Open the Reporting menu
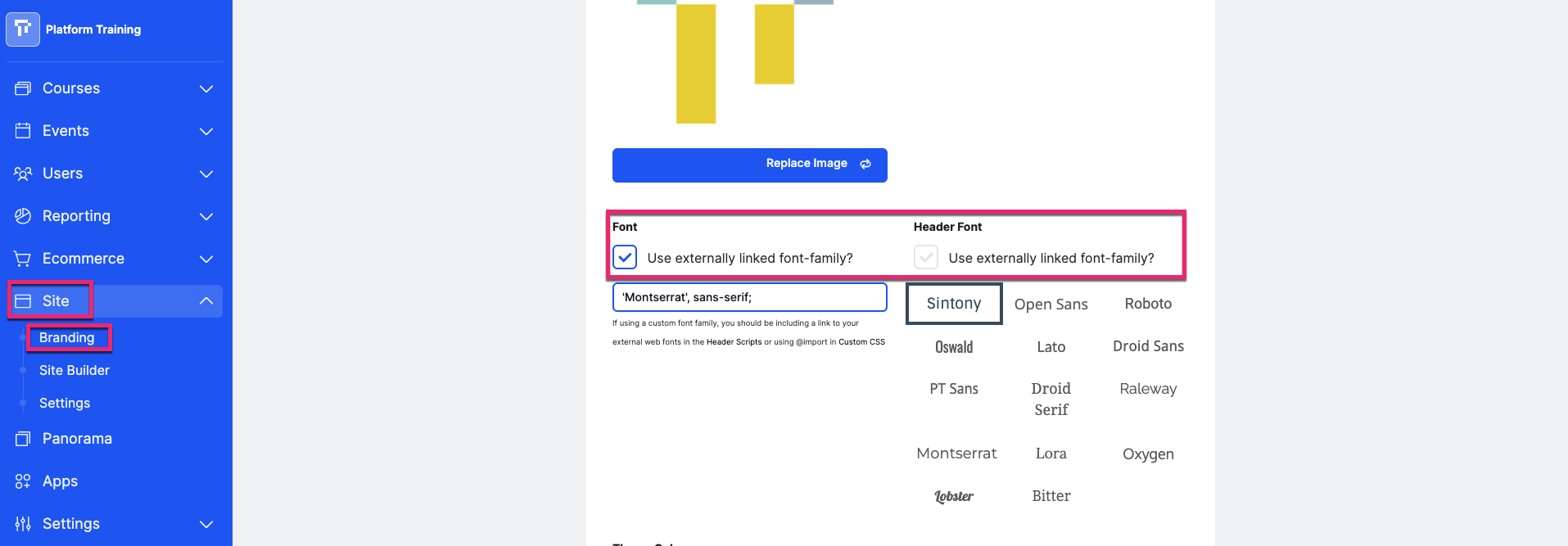 click(x=115, y=216)
